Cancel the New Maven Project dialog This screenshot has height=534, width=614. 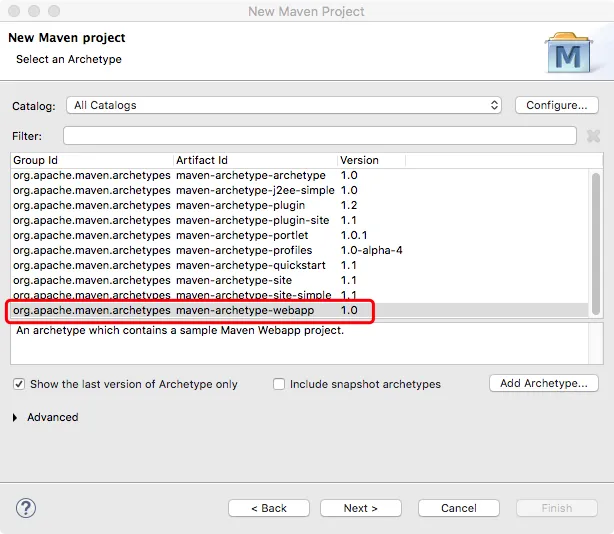[x=459, y=508]
